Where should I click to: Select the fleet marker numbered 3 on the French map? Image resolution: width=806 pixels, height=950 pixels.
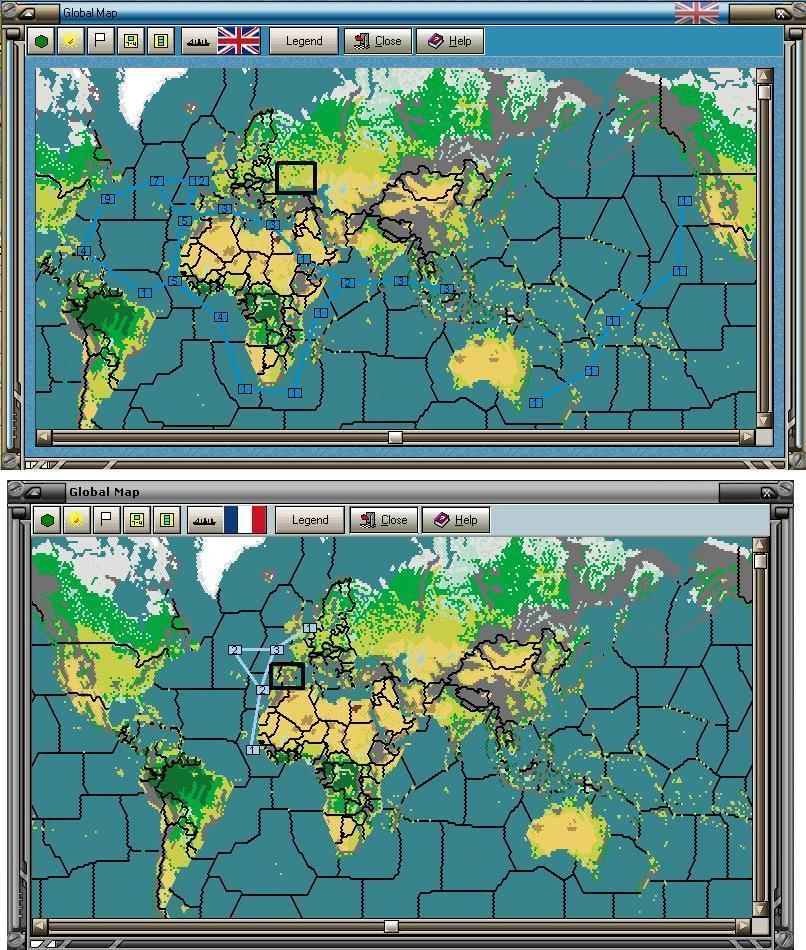276,649
